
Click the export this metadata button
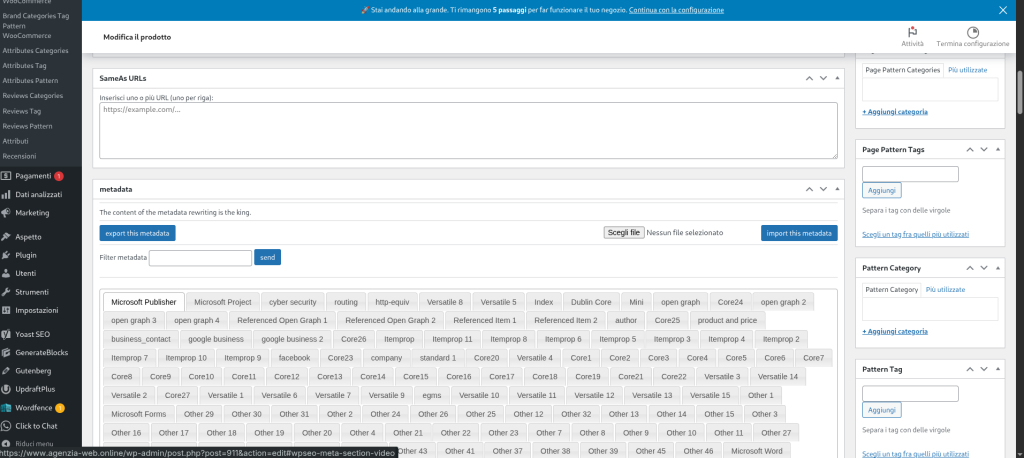pyautogui.click(x=137, y=233)
